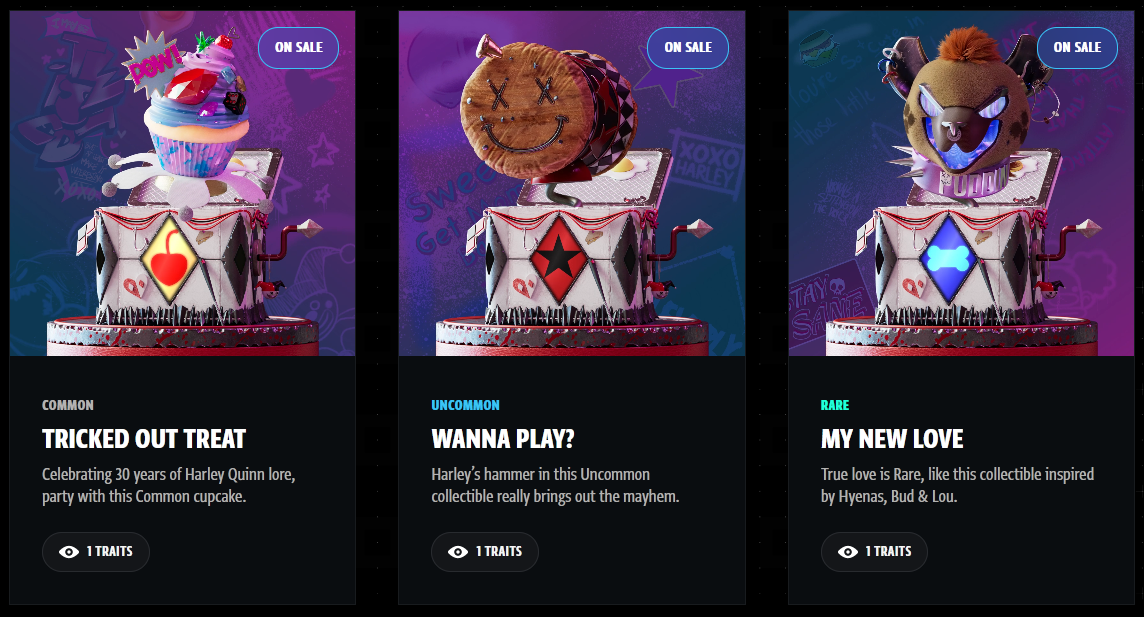1144x617 pixels.
Task: Click the On Sale badge on hyena card
Action: point(1077,47)
